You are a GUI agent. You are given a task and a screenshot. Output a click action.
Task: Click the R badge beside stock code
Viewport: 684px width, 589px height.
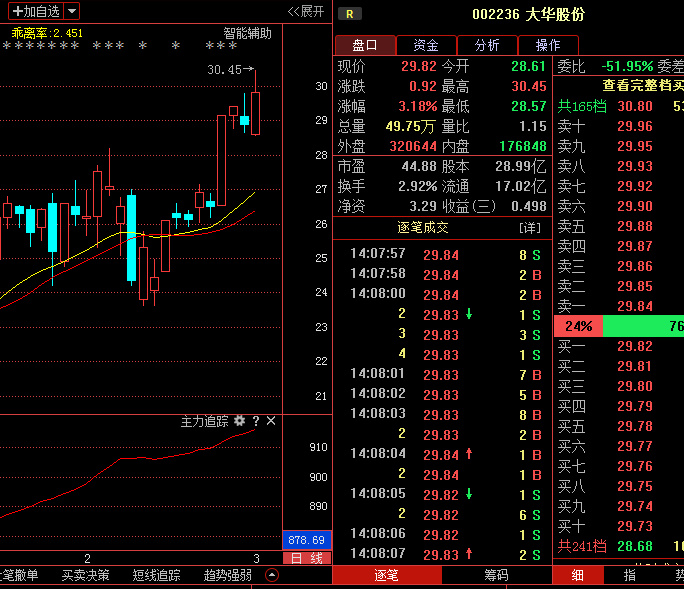pyautogui.click(x=350, y=14)
